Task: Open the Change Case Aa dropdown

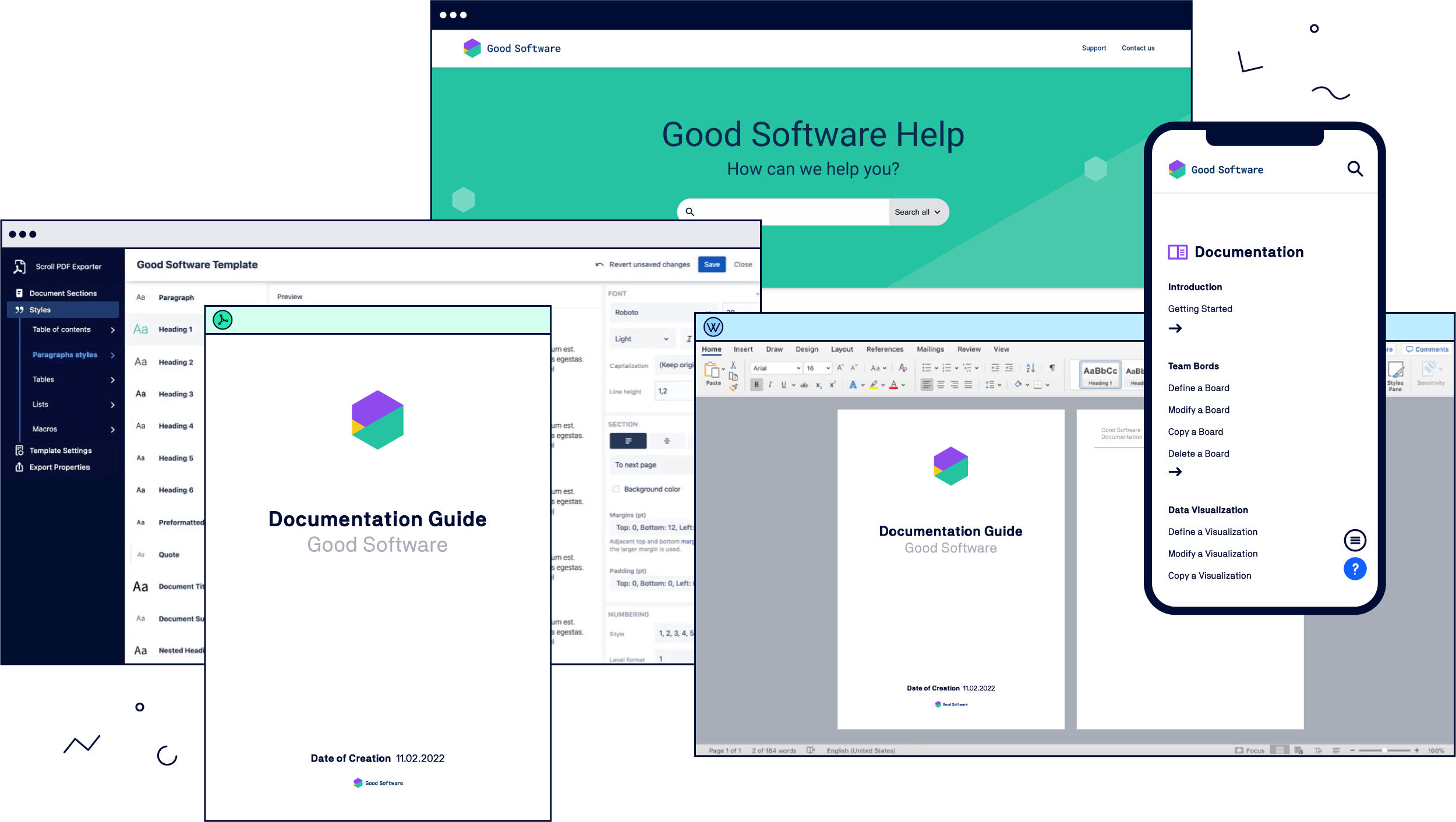Action: tap(878, 368)
